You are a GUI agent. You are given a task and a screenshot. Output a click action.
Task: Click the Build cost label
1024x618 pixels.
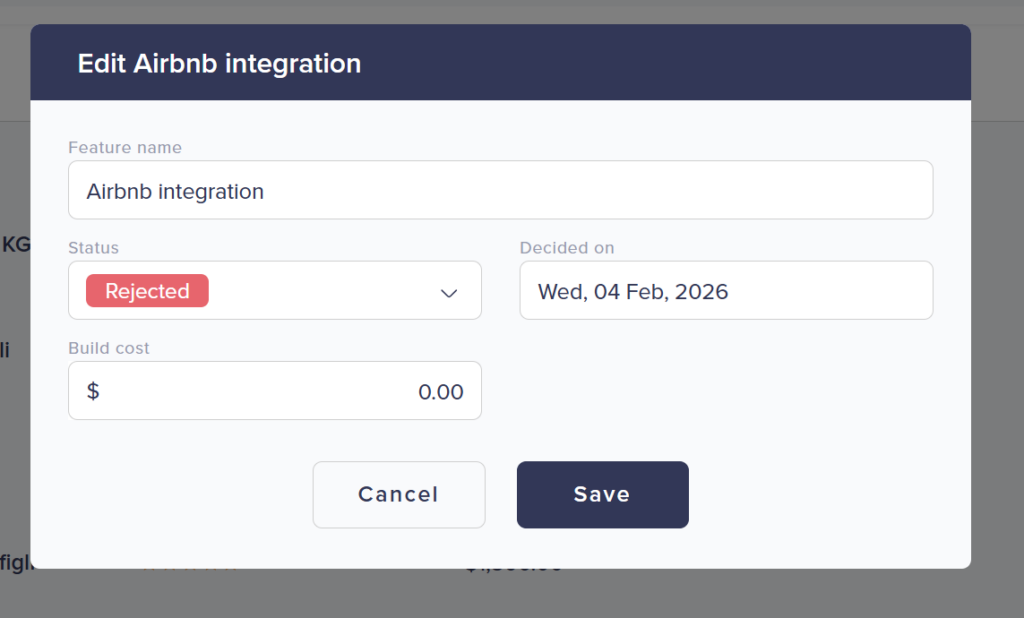[109, 348]
